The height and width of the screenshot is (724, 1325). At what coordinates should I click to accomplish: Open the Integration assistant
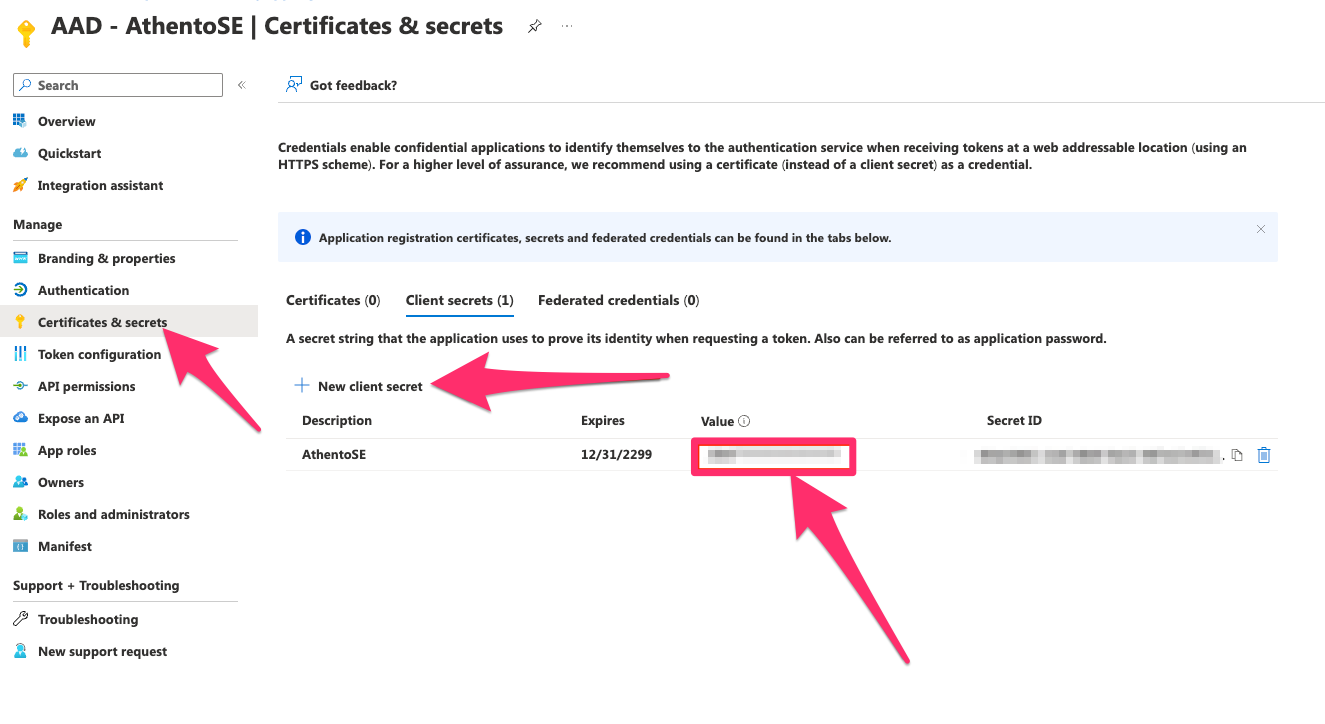(x=101, y=185)
